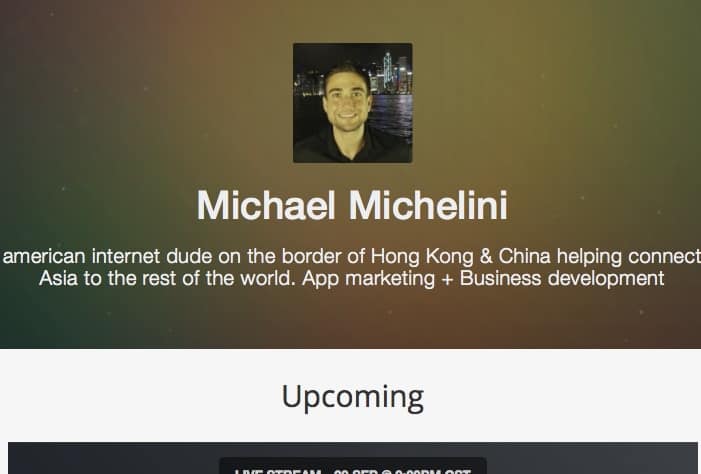Click 'rest of the world' text in bio
The height and width of the screenshot is (474, 701).
219,278
